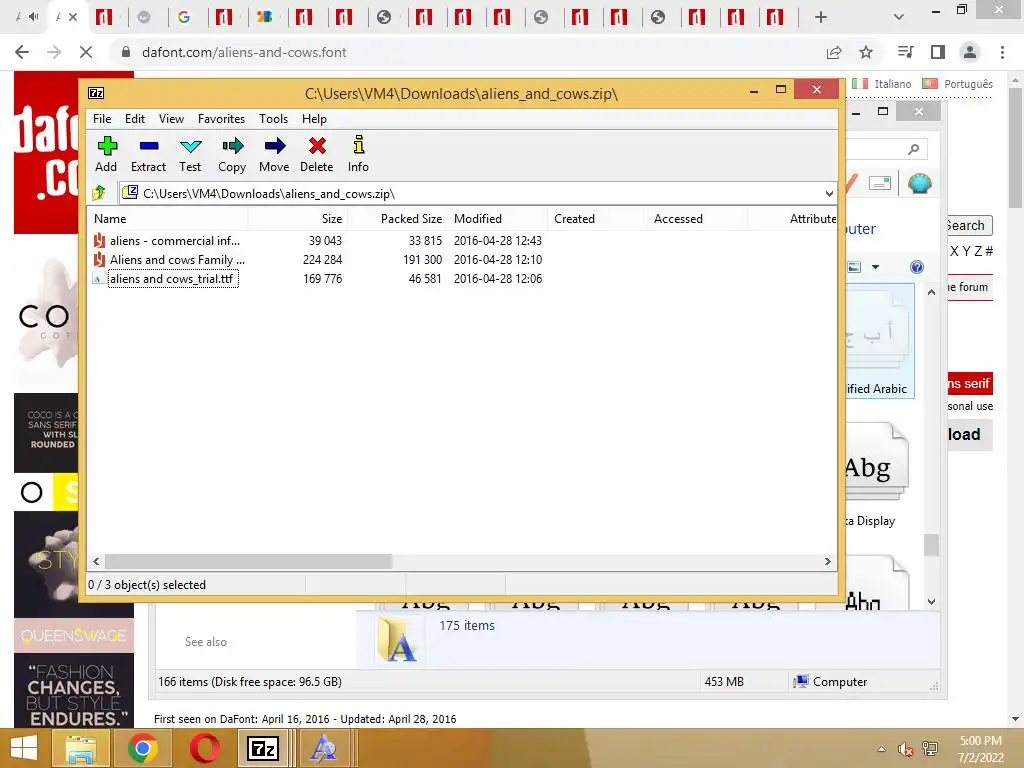Open the Chrome three-dot menu
The height and width of the screenshot is (768, 1024).
(x=1002, y=52)
